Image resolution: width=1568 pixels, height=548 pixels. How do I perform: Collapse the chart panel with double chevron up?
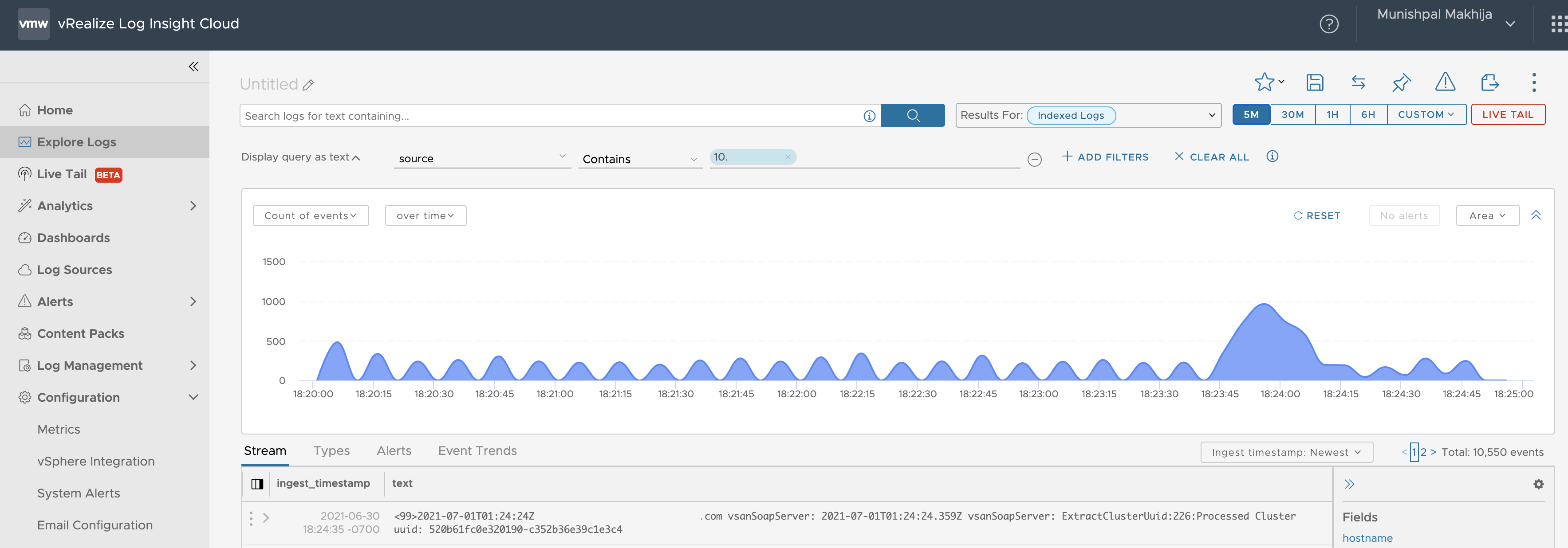point(1536,215)
